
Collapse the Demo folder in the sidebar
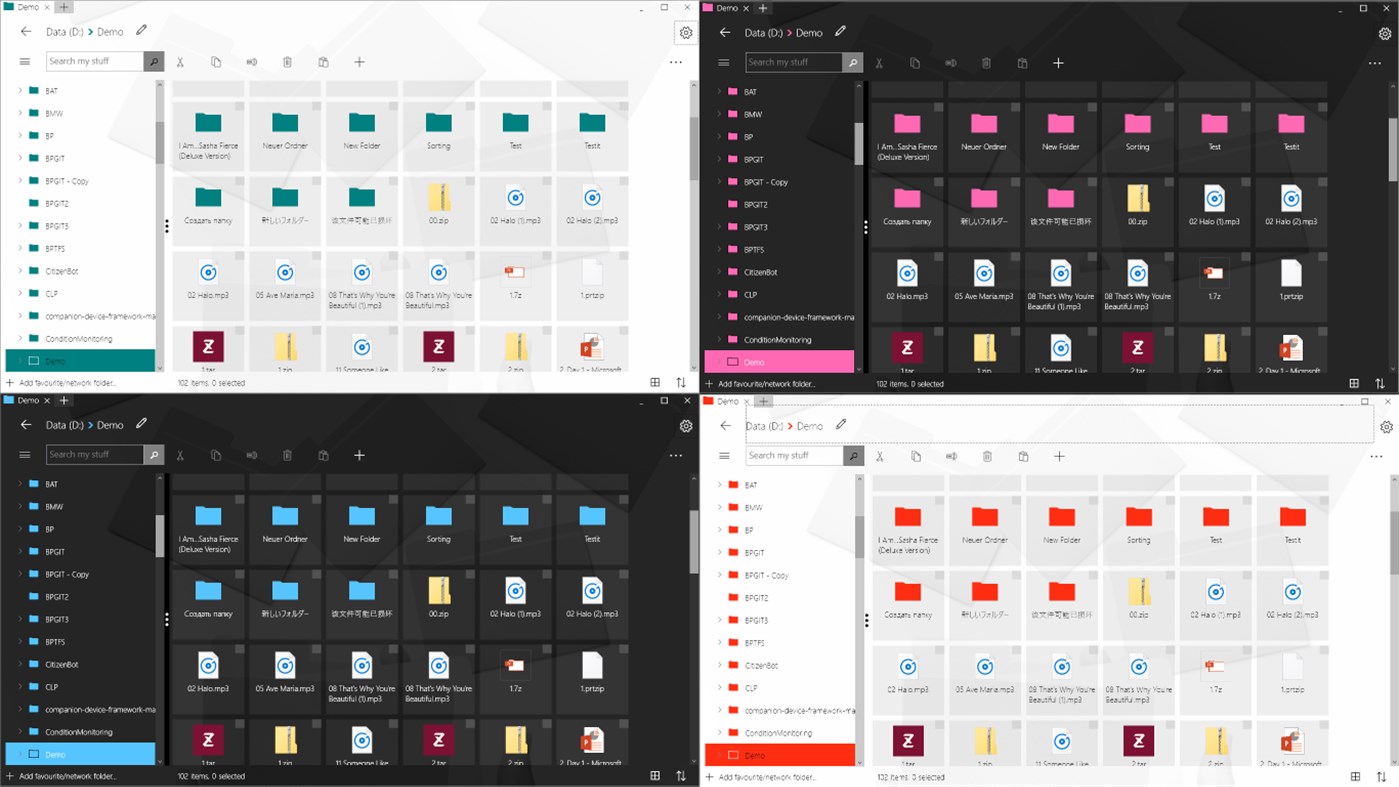point(20,360)
